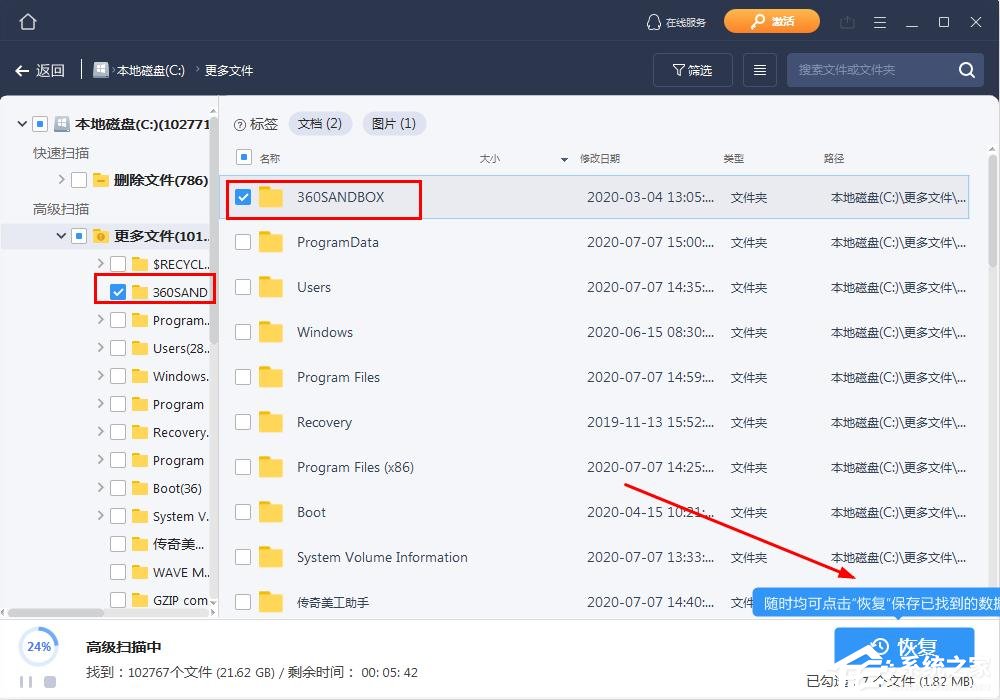Viewport: 1000px width, 700px height.
Task: Click the Home icon top-left
Action: click(26, 20)
